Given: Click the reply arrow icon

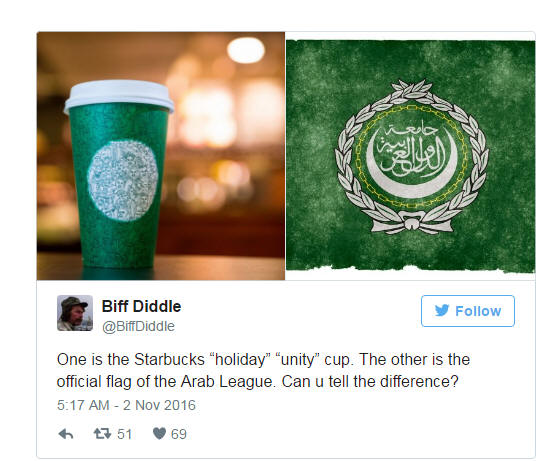Looking at the screenshot, I should click(66, 434).
